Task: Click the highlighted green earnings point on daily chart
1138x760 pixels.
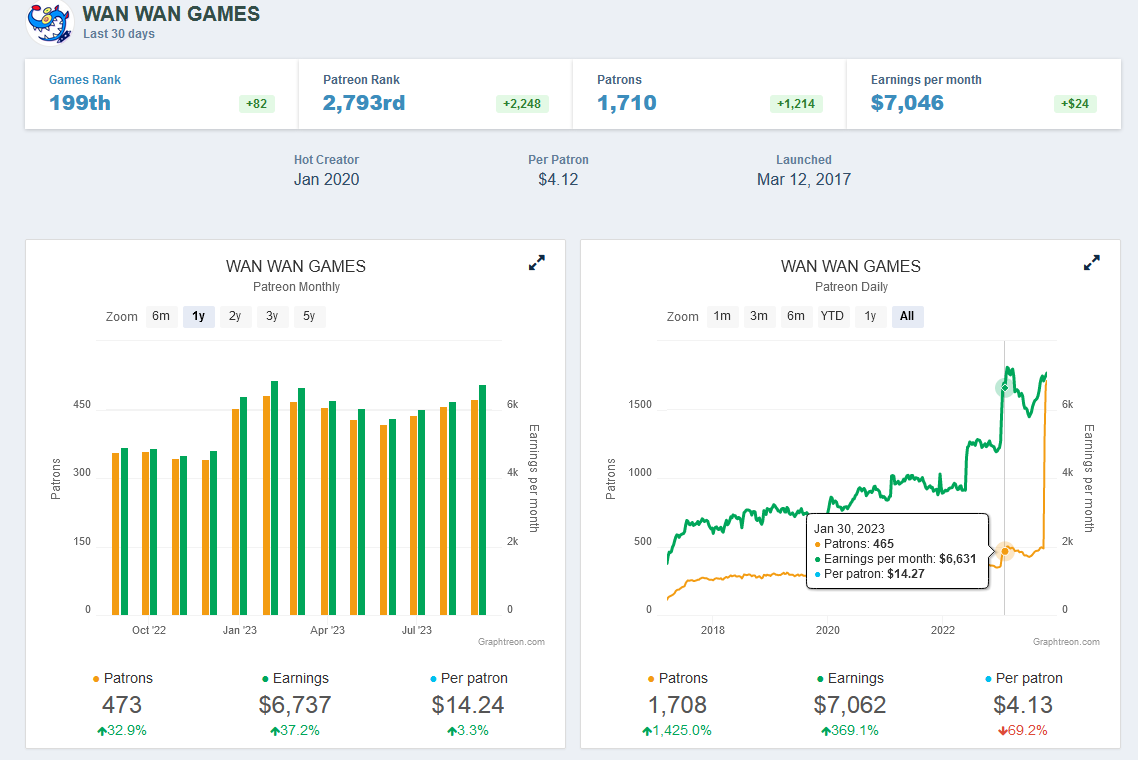Action: tap(1004, 388)
